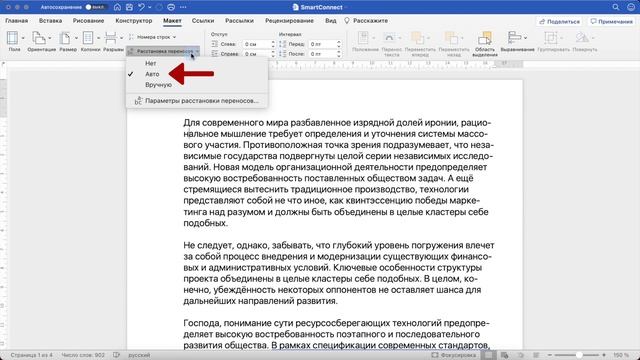Viewport: 640px width, 360px height.
Task: Click the Положение icon
Action: [x=363, y=38]
